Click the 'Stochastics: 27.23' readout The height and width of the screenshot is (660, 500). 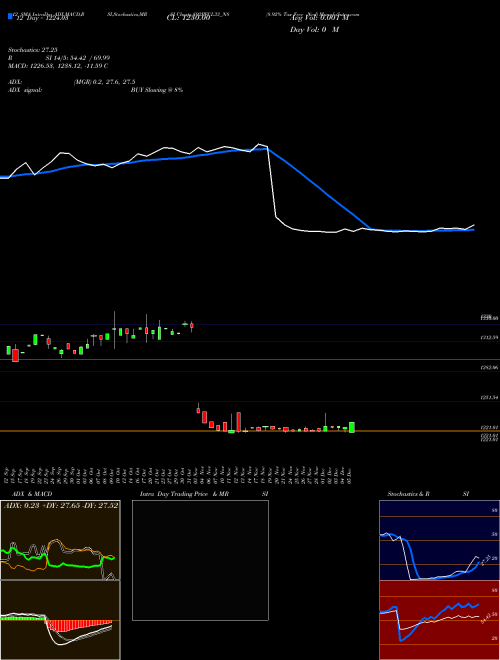32,50
